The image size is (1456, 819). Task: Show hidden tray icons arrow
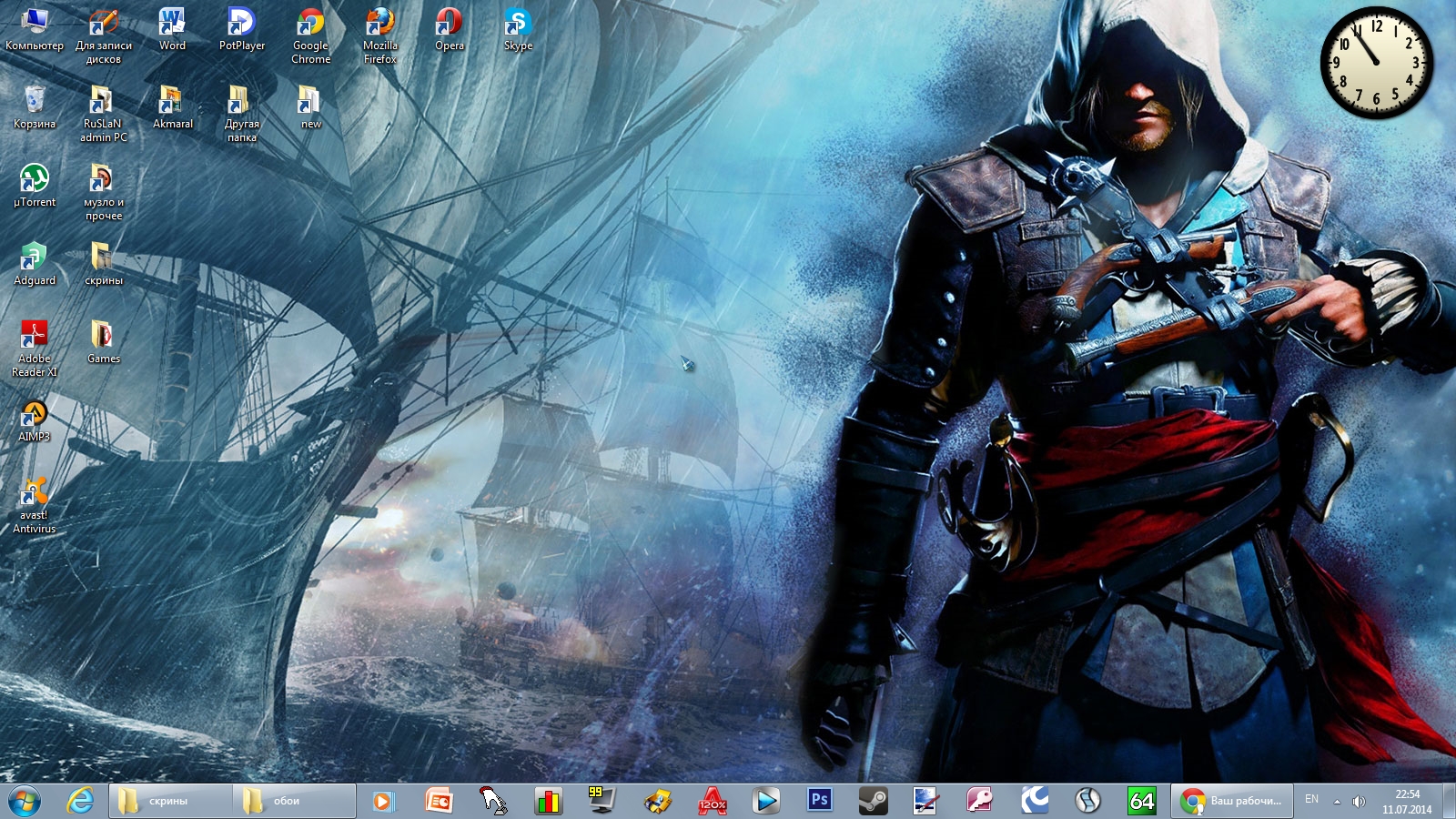(1337, 802)
